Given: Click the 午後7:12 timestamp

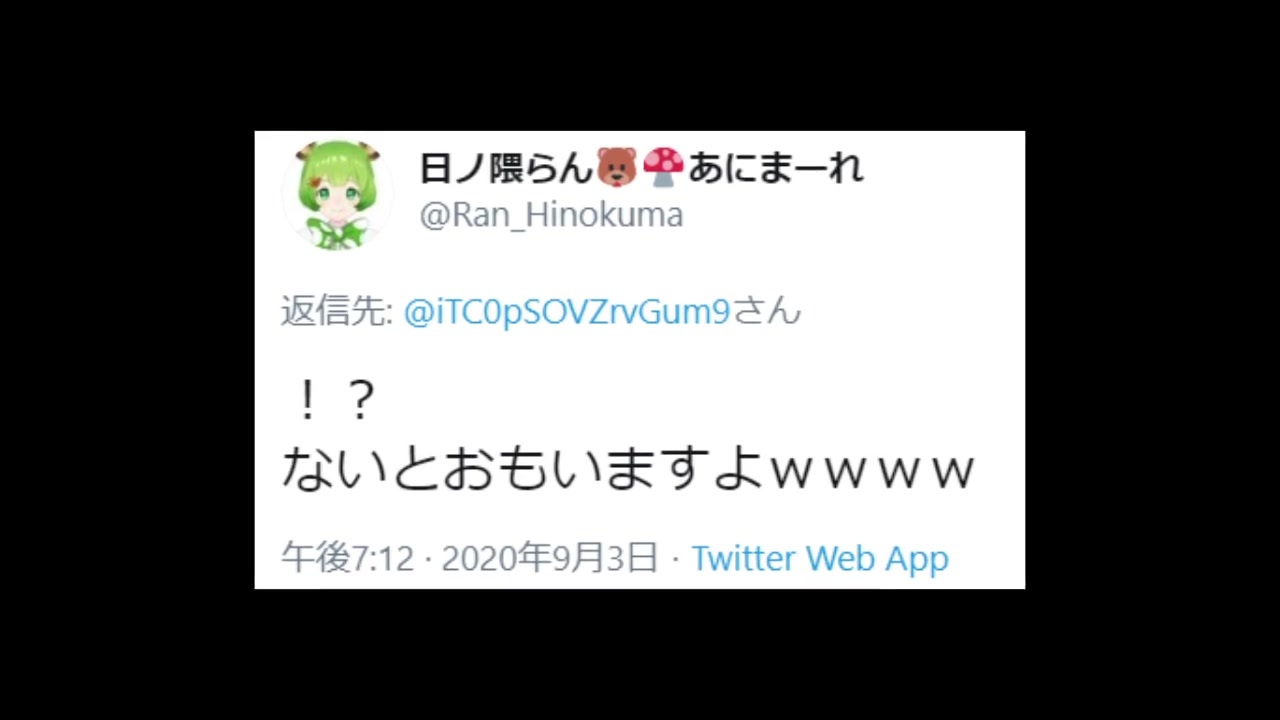Looking at the screenshot, I should tap(347, 558).
